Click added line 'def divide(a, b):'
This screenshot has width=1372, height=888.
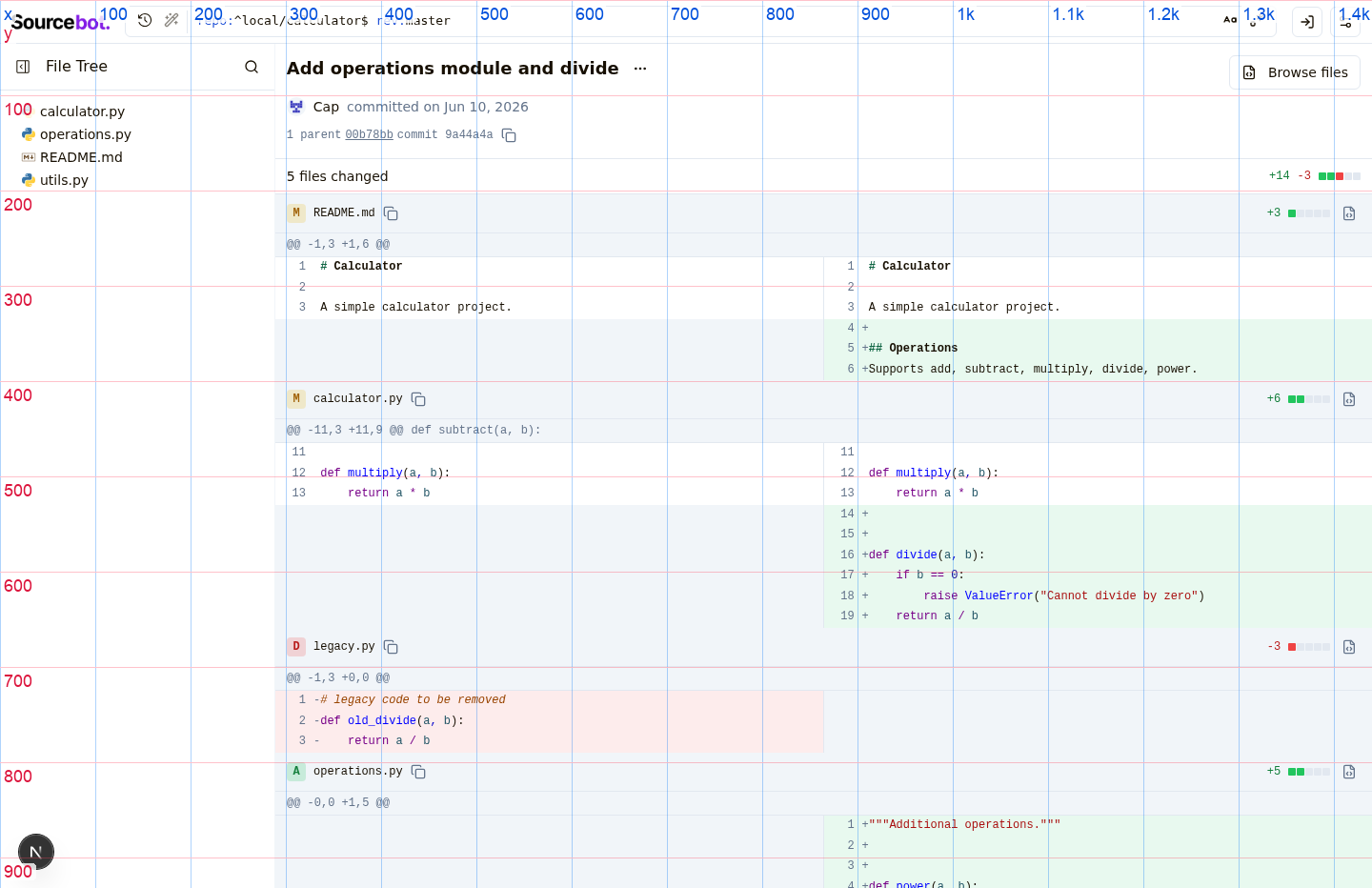tap(926, 555)
